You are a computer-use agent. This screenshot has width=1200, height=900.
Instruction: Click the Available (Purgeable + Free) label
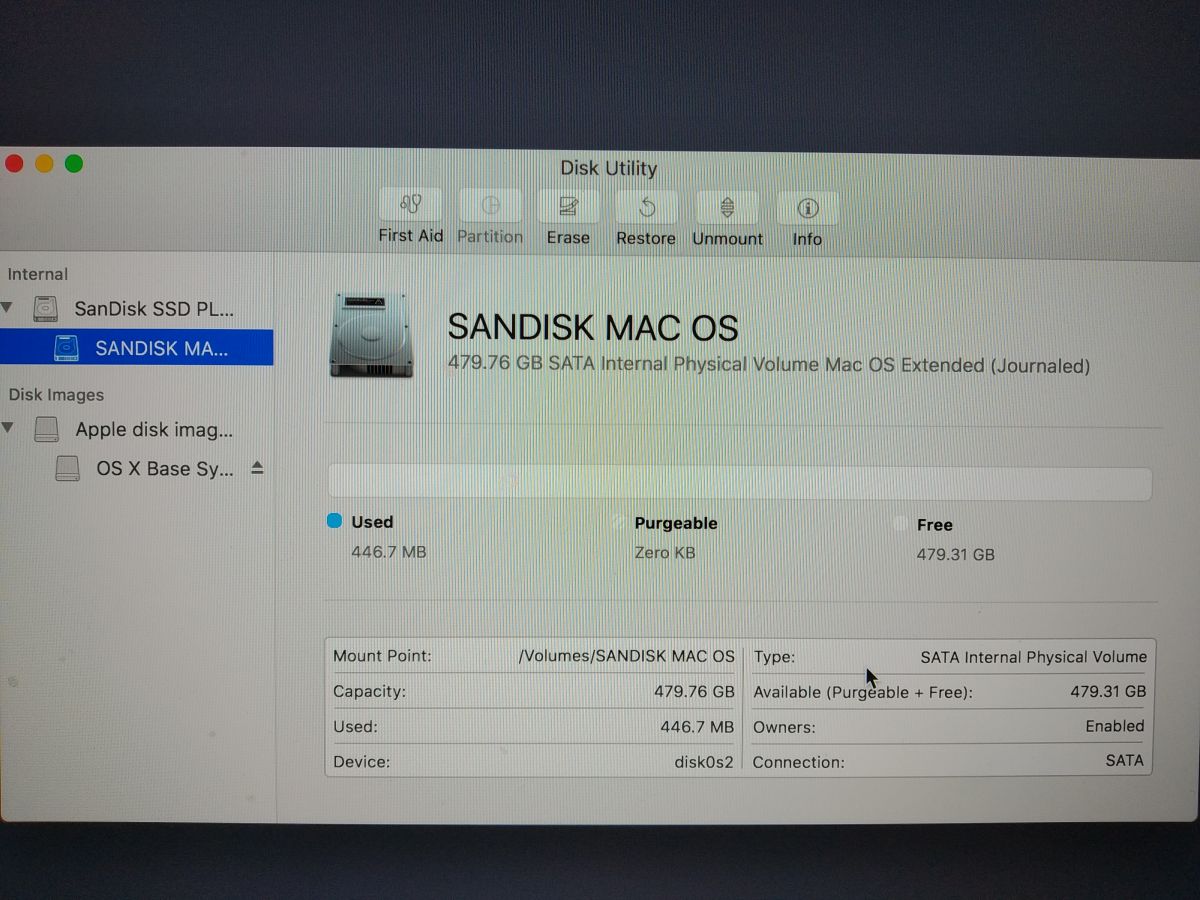pos(862,692)
